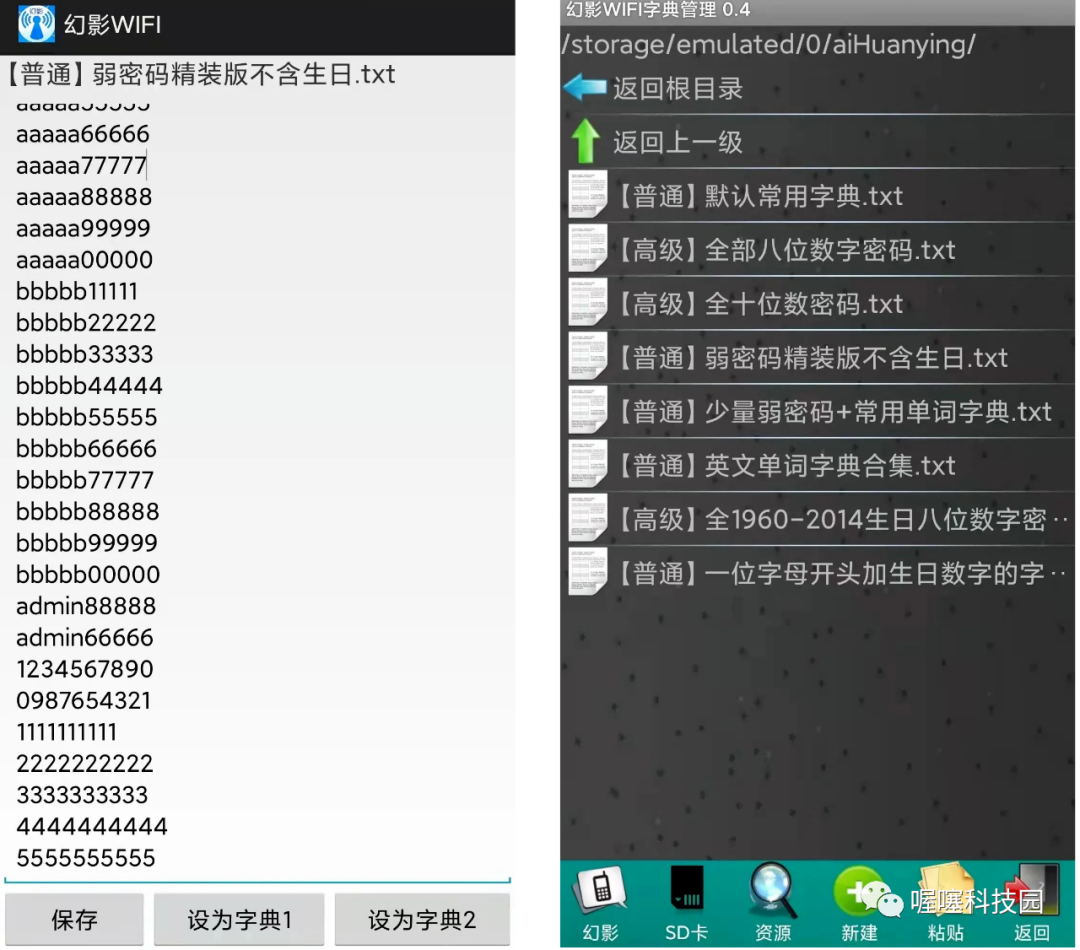Tap the 粘贴 paste icon
The height and width of the screenshot is (950, 1080).
pyautogui.click(x=945, y=889)
